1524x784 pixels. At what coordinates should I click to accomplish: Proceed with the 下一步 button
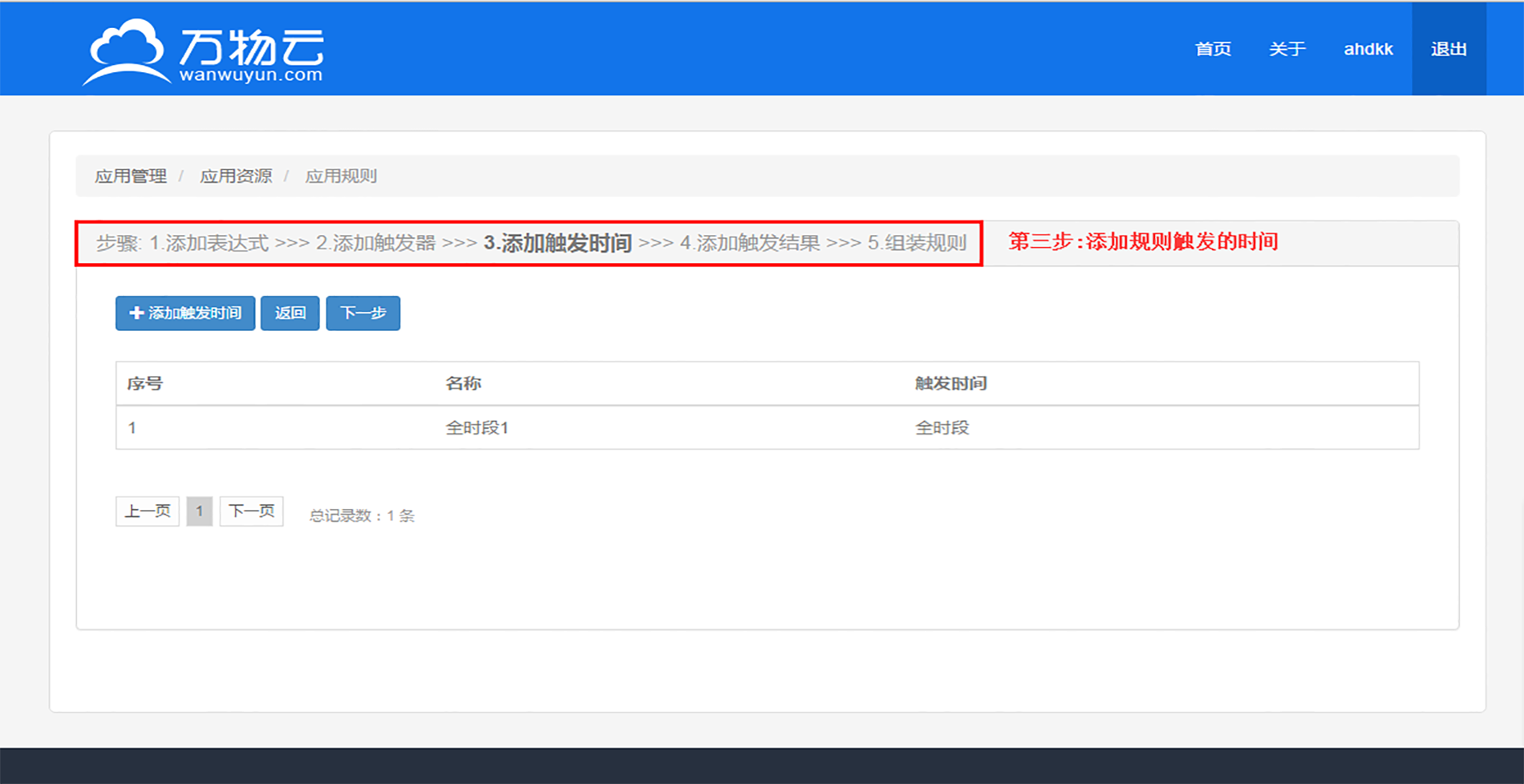363,313
